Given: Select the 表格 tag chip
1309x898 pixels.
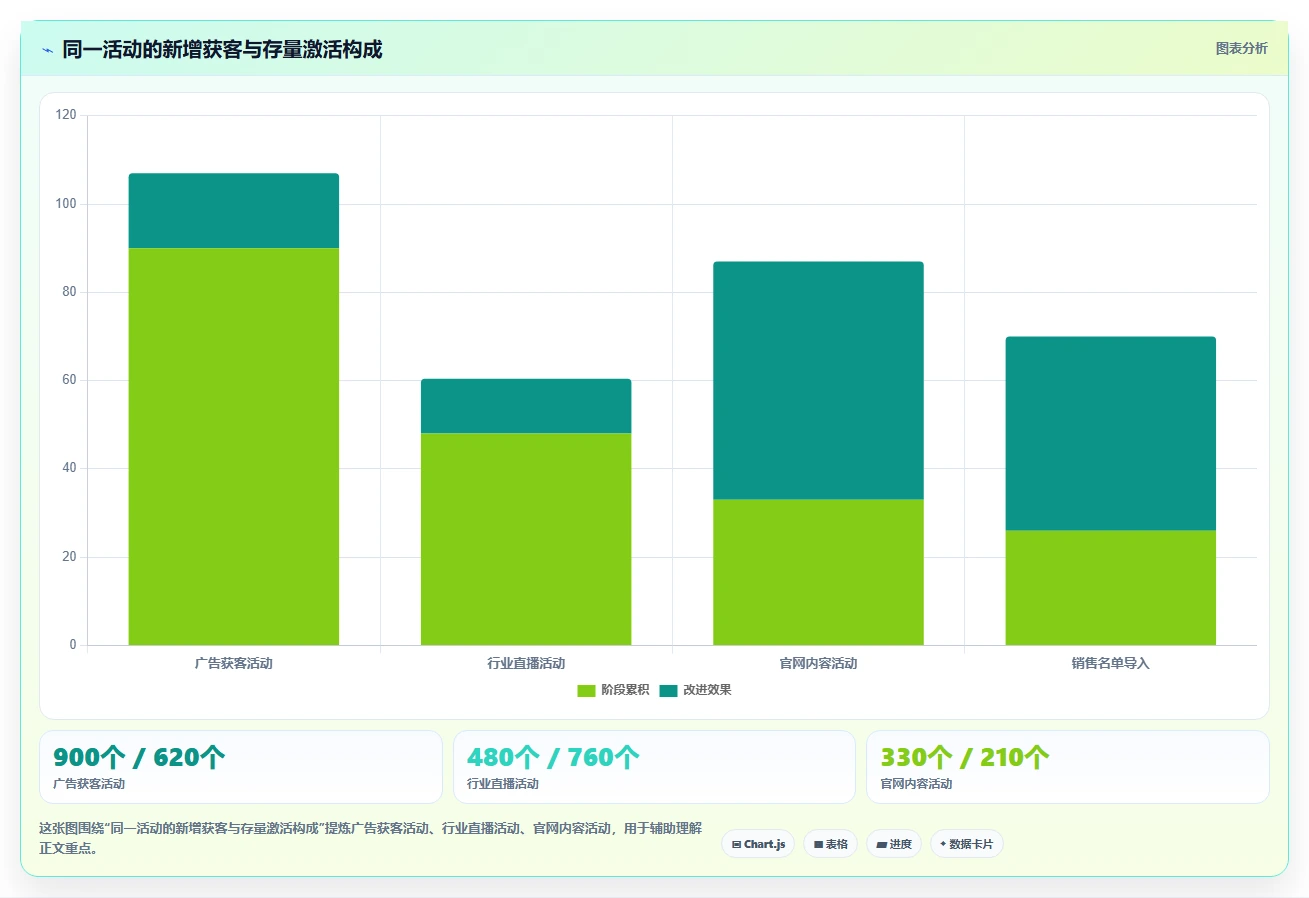Looking at the screenshot, I should click(x=830, y=844).
